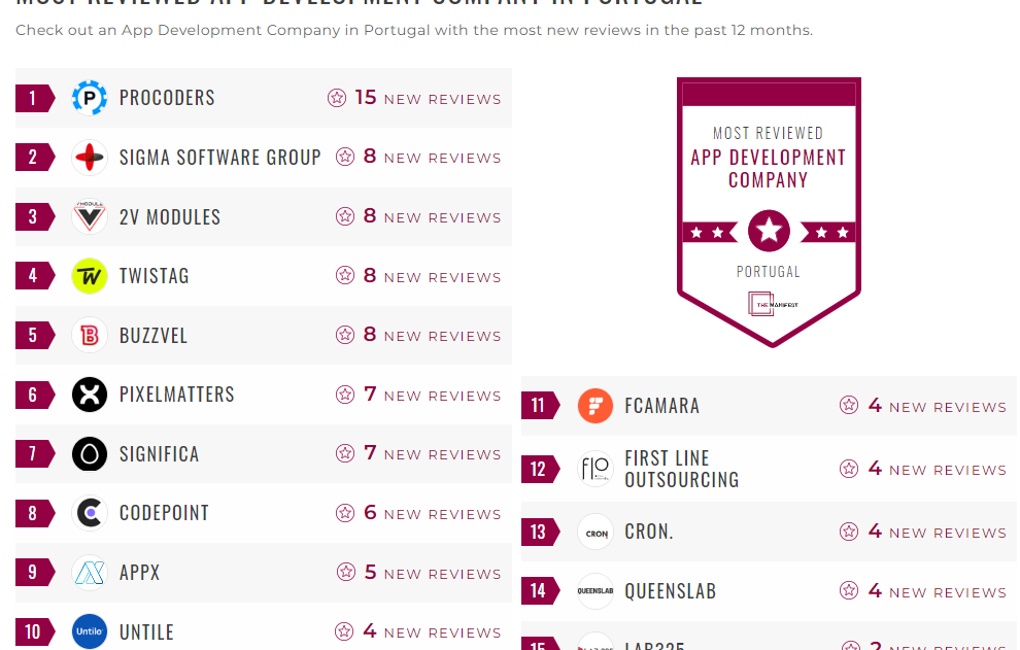Click the Sigma Software Group logo
The width and height of the screenshot is (1020, 650).
click(x=90, y=157)
